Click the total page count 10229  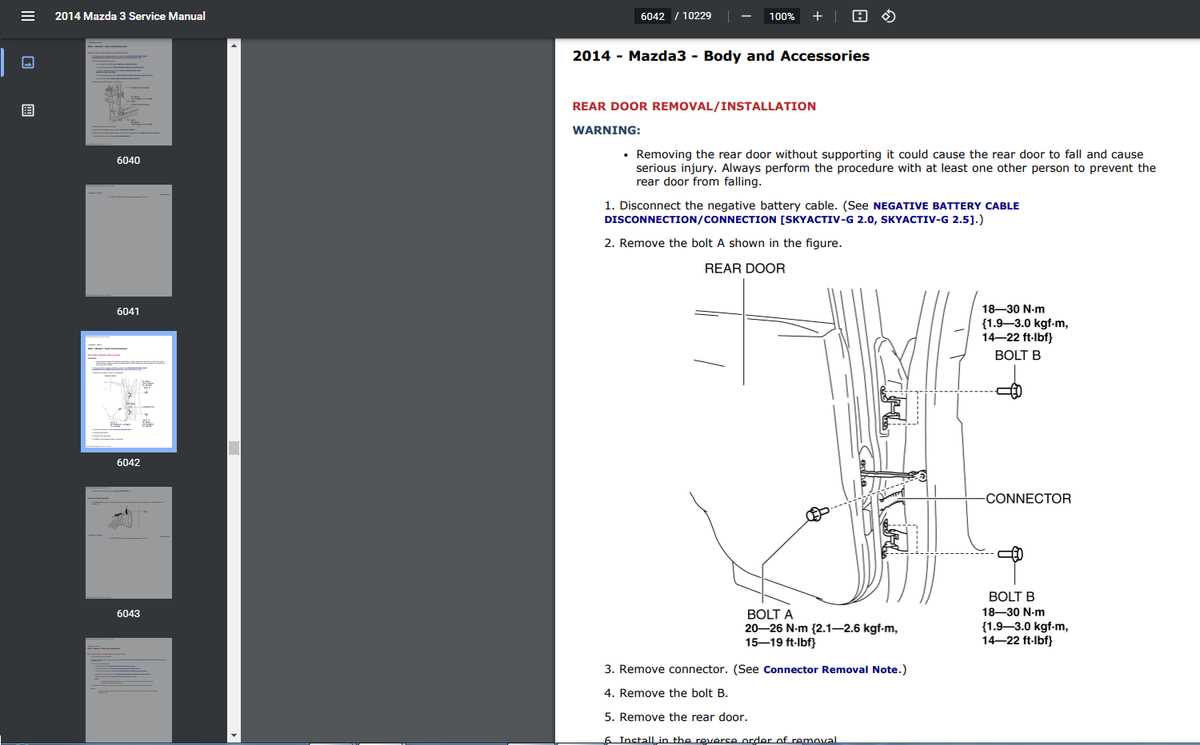[x=695, y=16]
